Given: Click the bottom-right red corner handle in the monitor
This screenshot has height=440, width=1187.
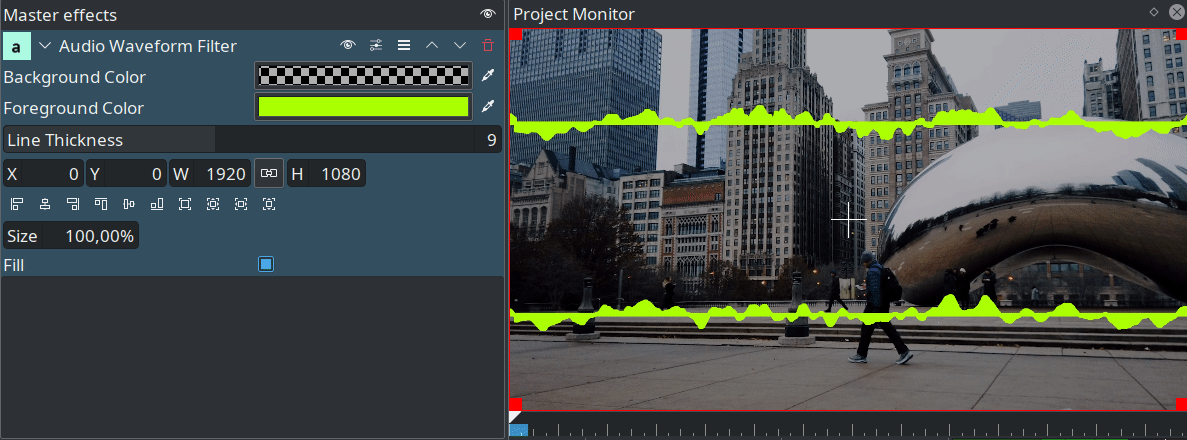Looking at the screenshot, I should (x=1181, y=404).
